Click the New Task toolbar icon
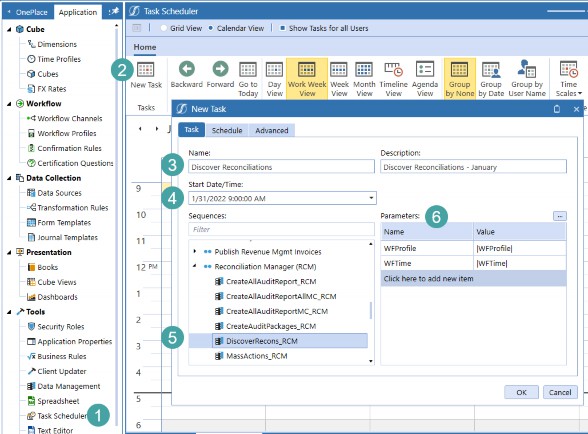 coord(146,70)
